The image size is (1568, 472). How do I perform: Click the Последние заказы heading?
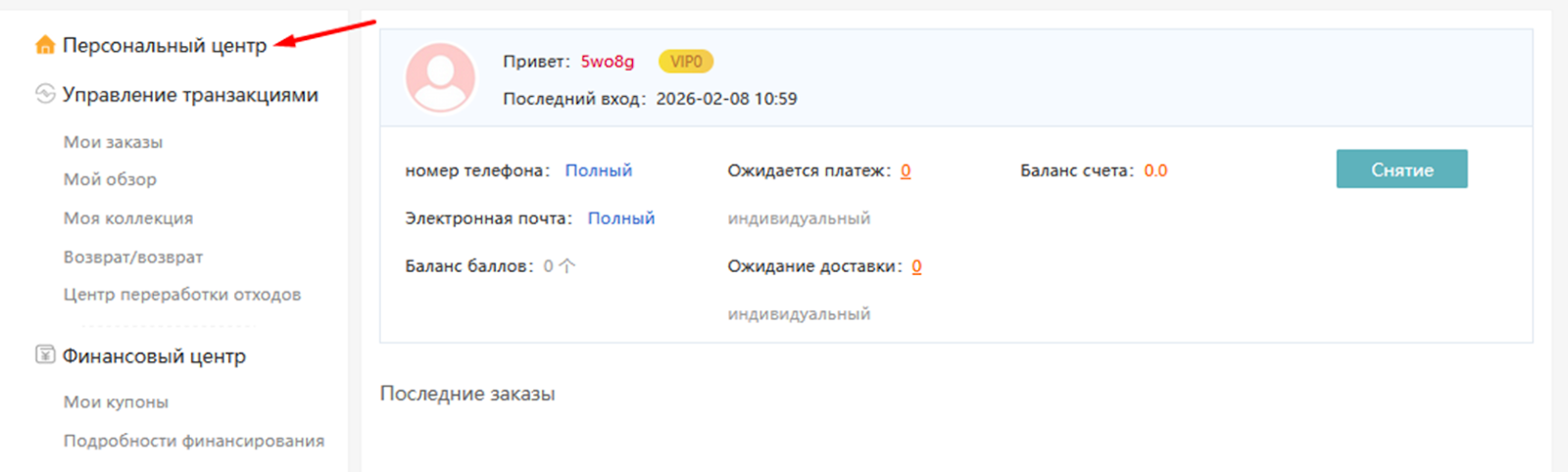point(467,394)
